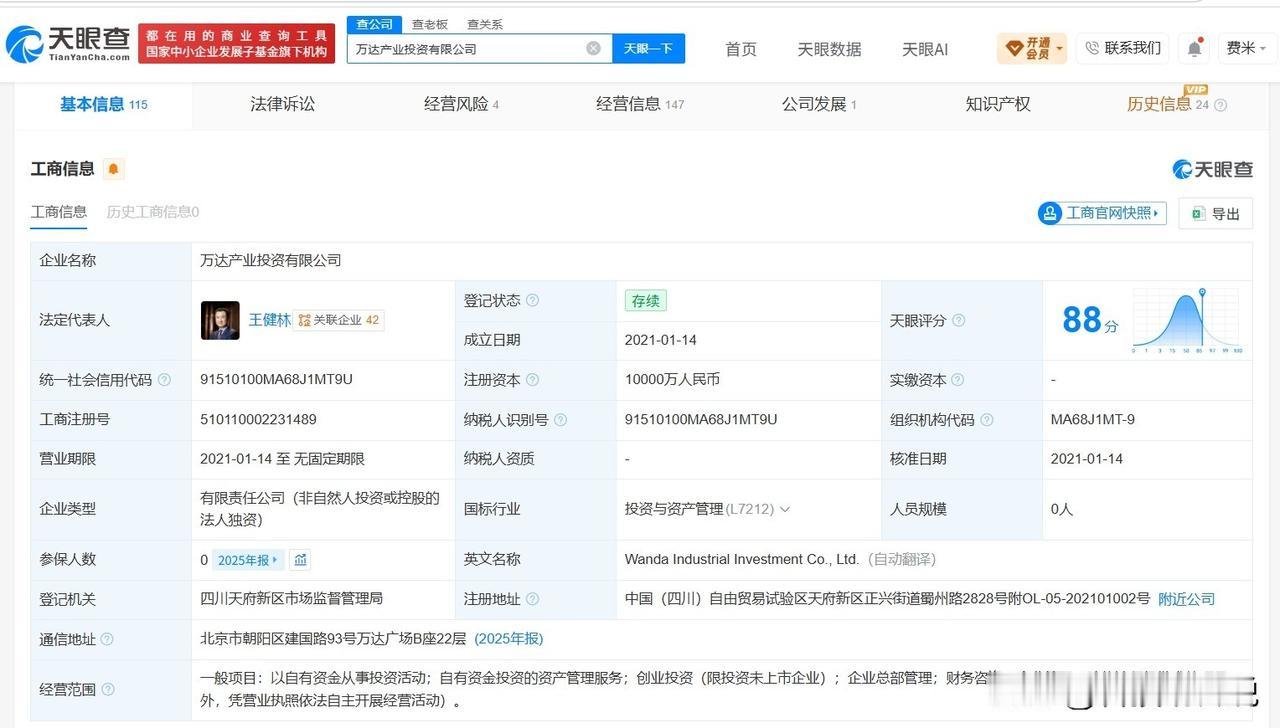Open the 经营信息 tab
The image size is (1280, 728).
coord(640,104)
